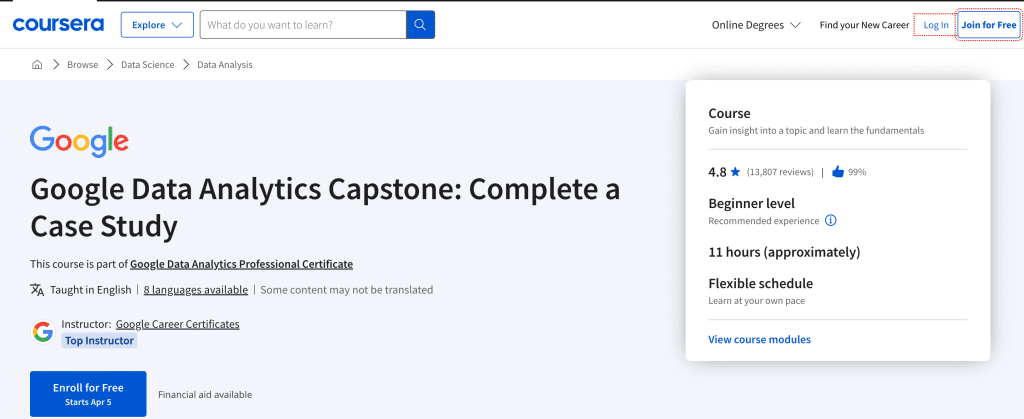Open Find your New Career link
Image resolution: width=1024 pixels, height=419 pixels.
865,25
